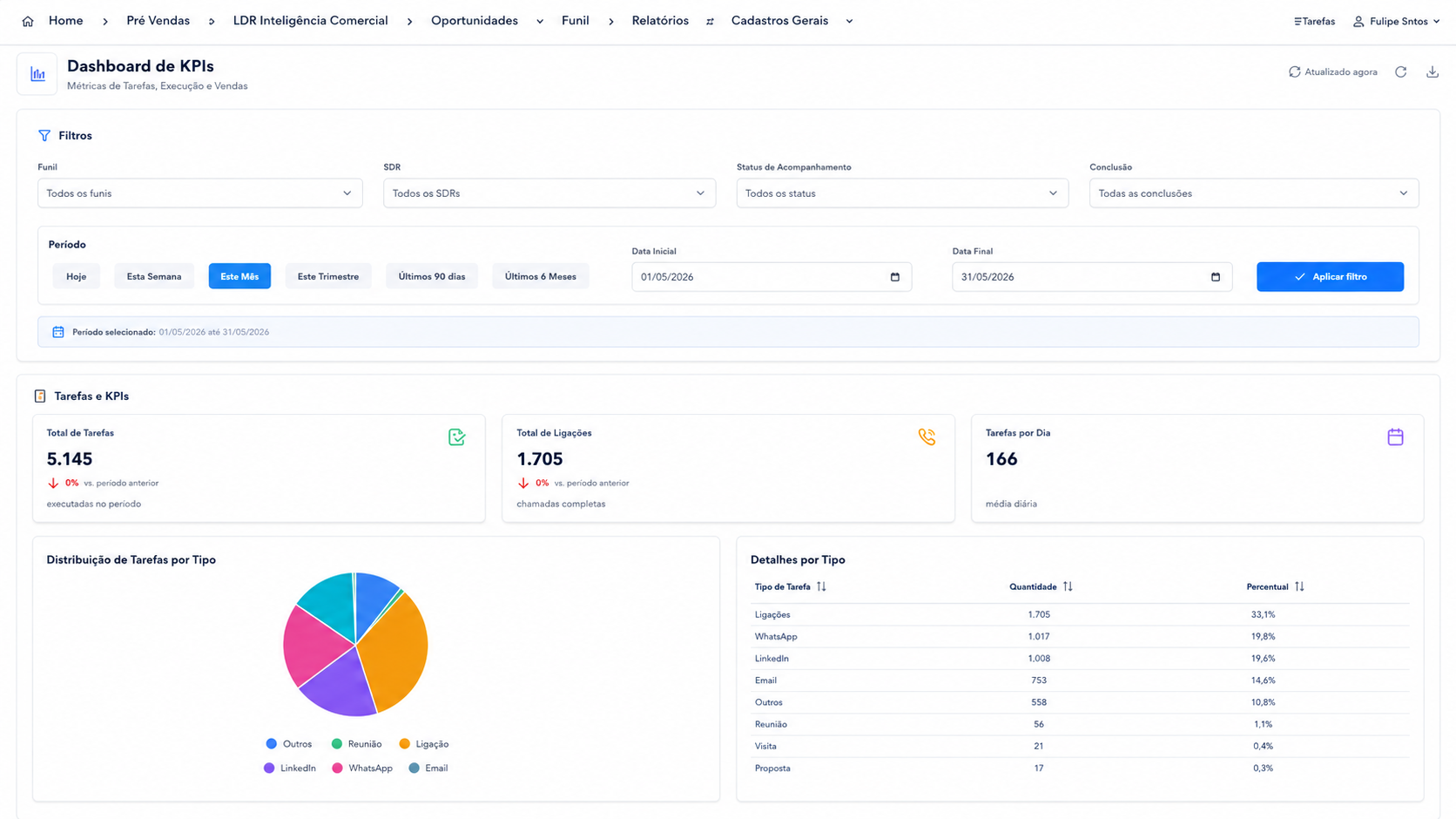Viewport: 1456px width, 819px height.
Task: Sort table by Tipo de Tarefa arrows
Action: coord(821,586)
